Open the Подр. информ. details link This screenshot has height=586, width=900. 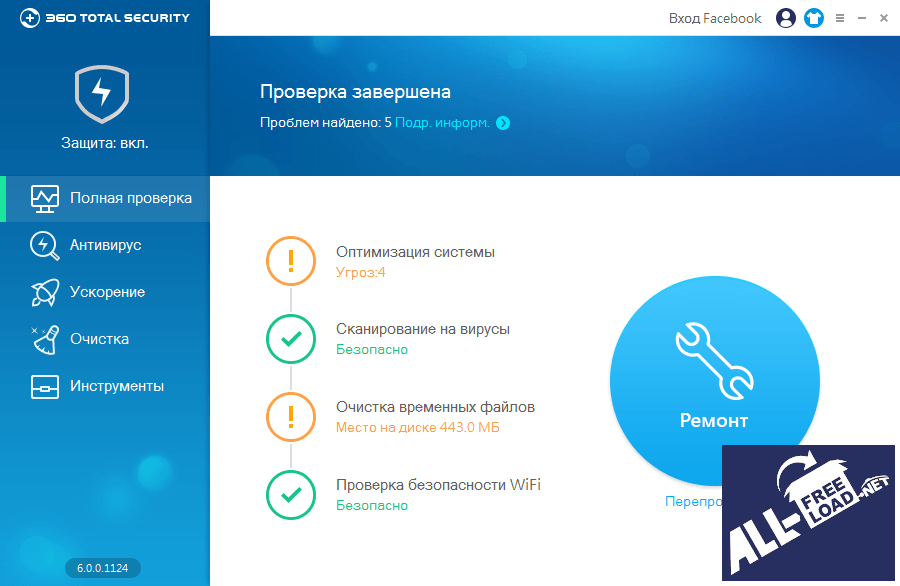click(x=442, y=123)
